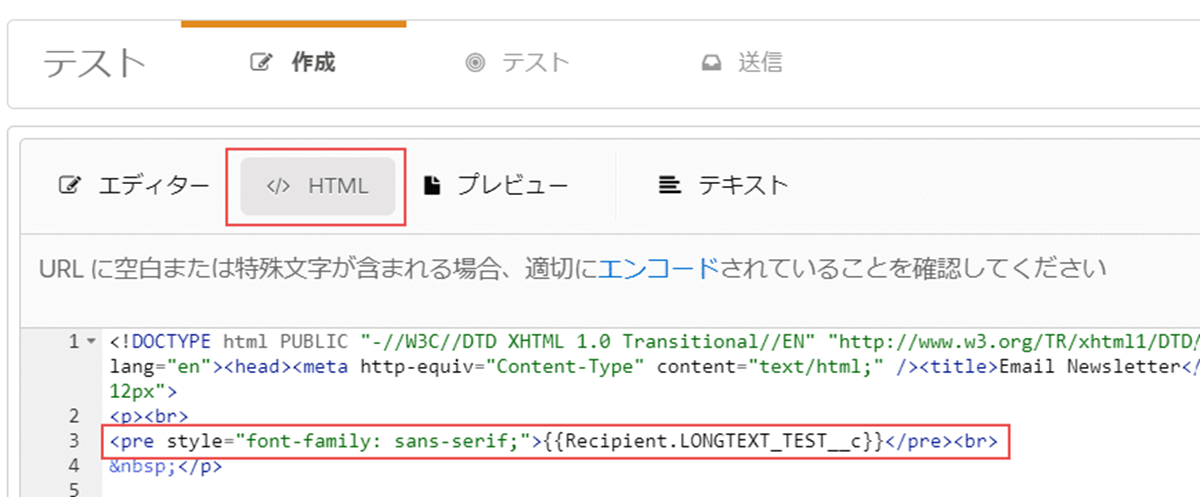Collapse the line 1 fold arrow
The image size is (1200, 497).
[92, 342]
